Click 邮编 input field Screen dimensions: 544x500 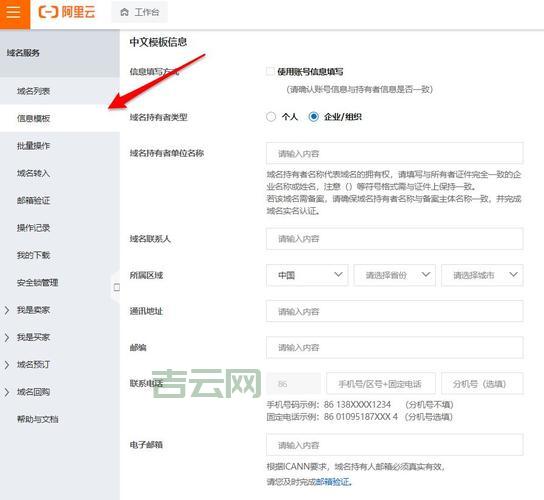tap(394, 347)
